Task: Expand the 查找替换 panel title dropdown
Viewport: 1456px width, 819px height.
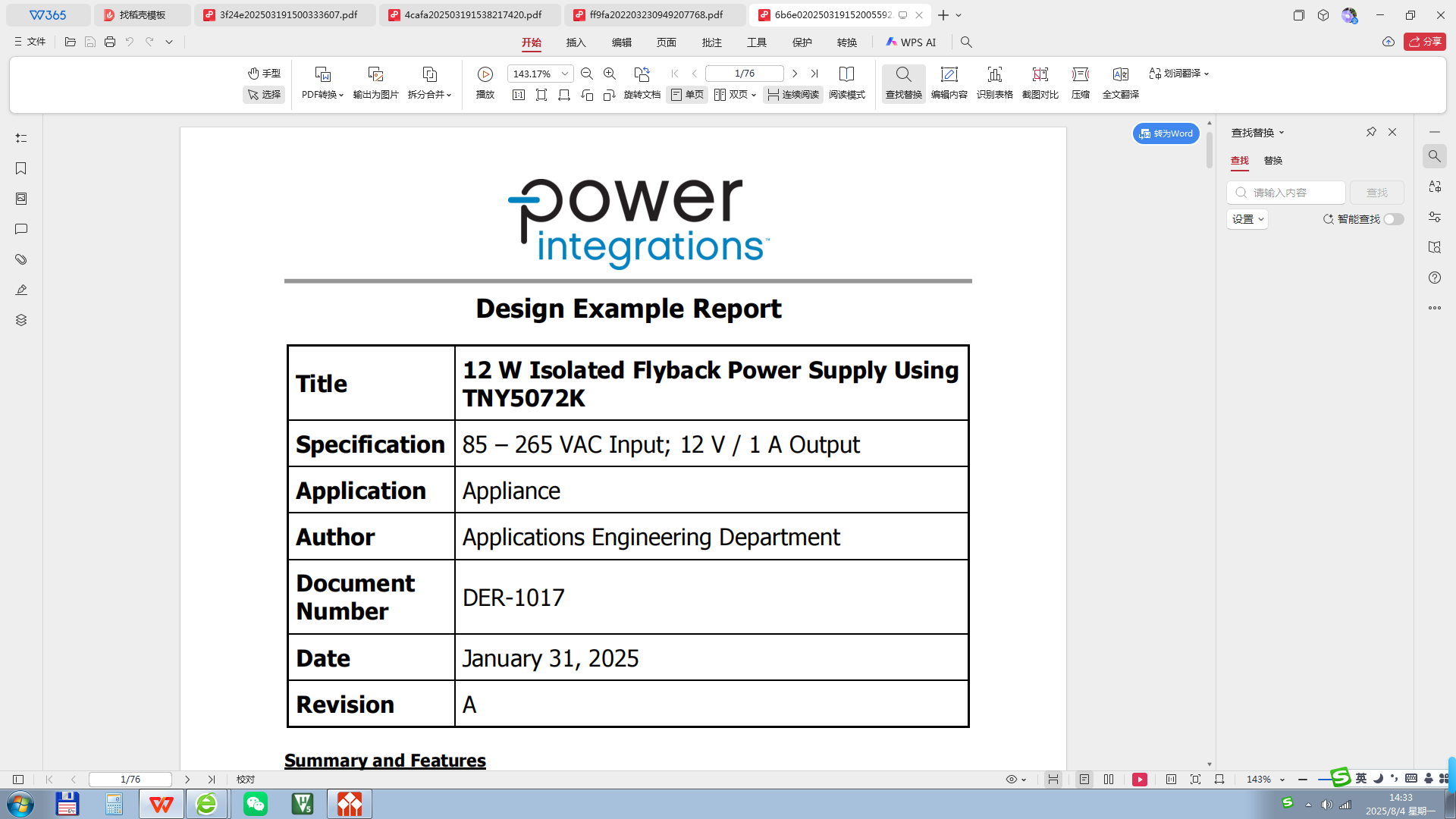Action: (1282, 133)
